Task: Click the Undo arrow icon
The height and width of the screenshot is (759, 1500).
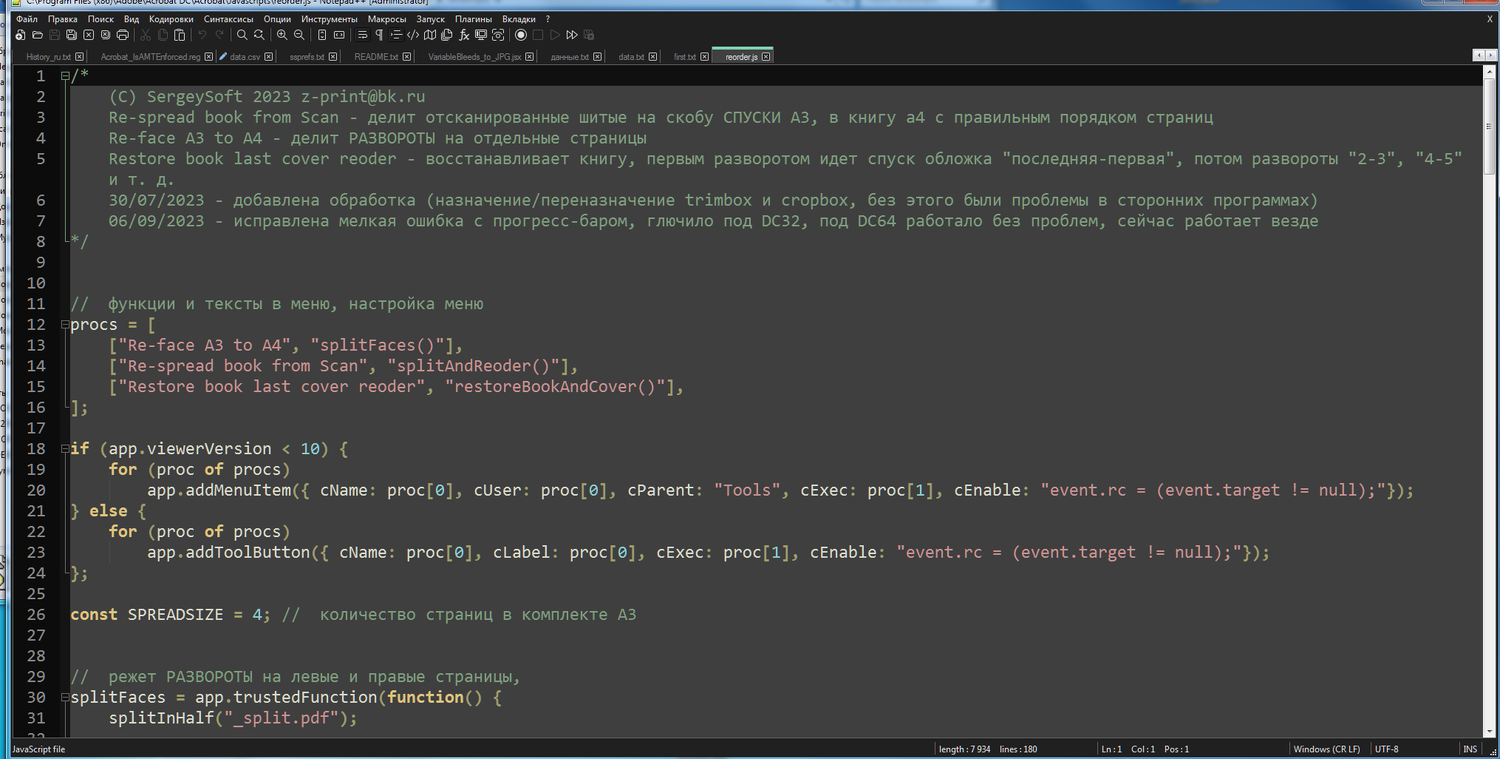Action: coord(202,35)
